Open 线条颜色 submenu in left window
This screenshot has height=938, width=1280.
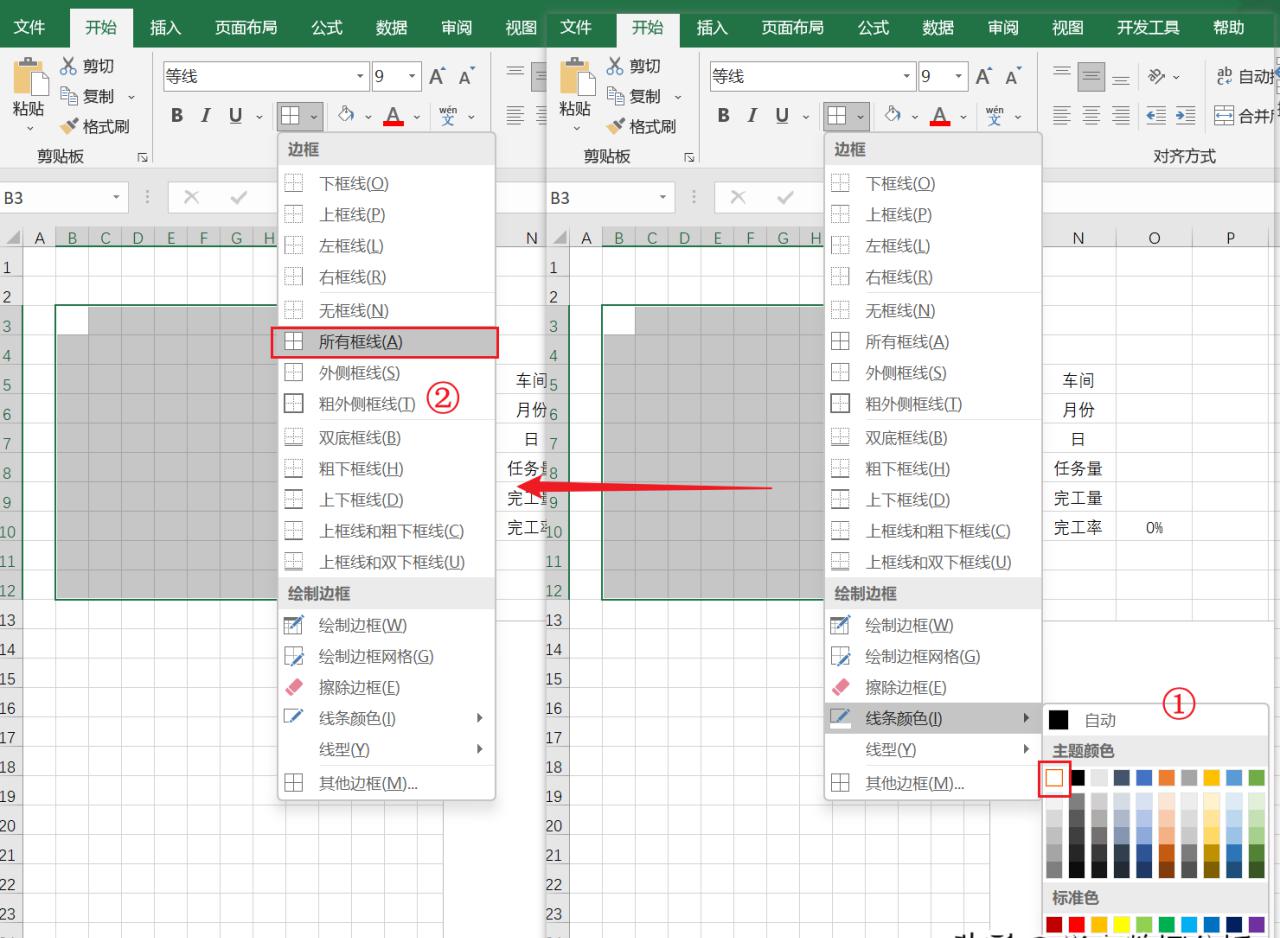[386, 718]
